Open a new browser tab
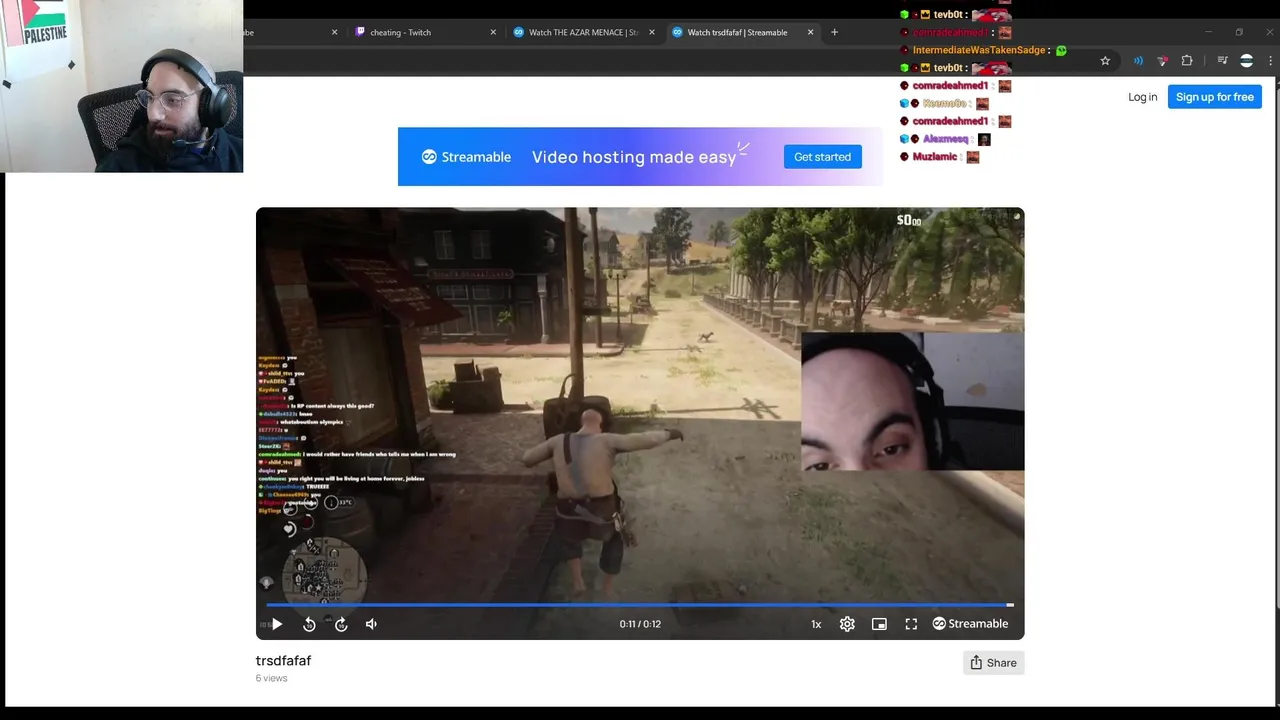The image size is (1280, 720). 834,32
